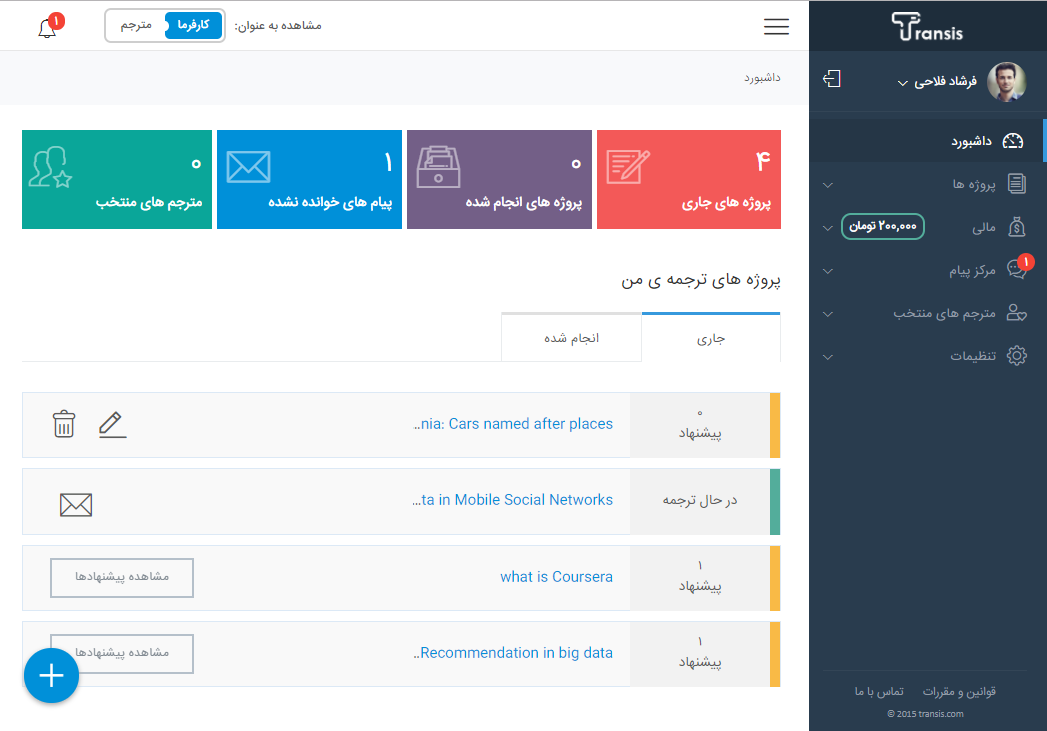
Task: Click the blue پیام های خوانده نشده card label
Action: [330, 202]
